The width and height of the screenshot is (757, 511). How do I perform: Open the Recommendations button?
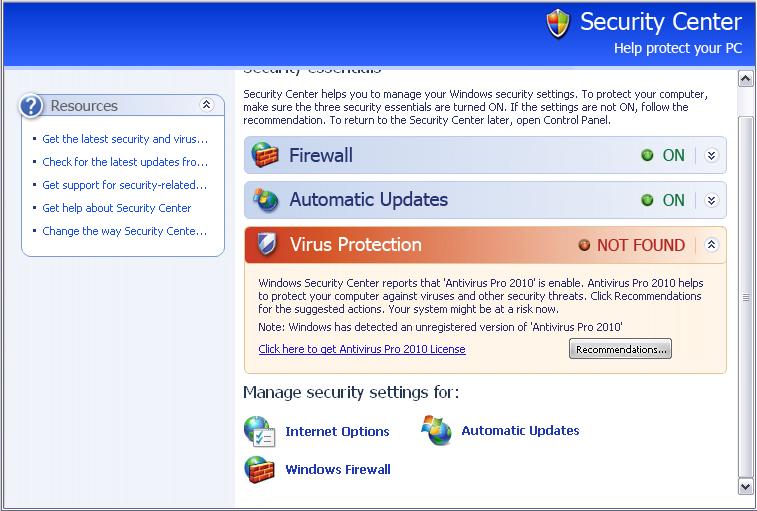point(620,349)
